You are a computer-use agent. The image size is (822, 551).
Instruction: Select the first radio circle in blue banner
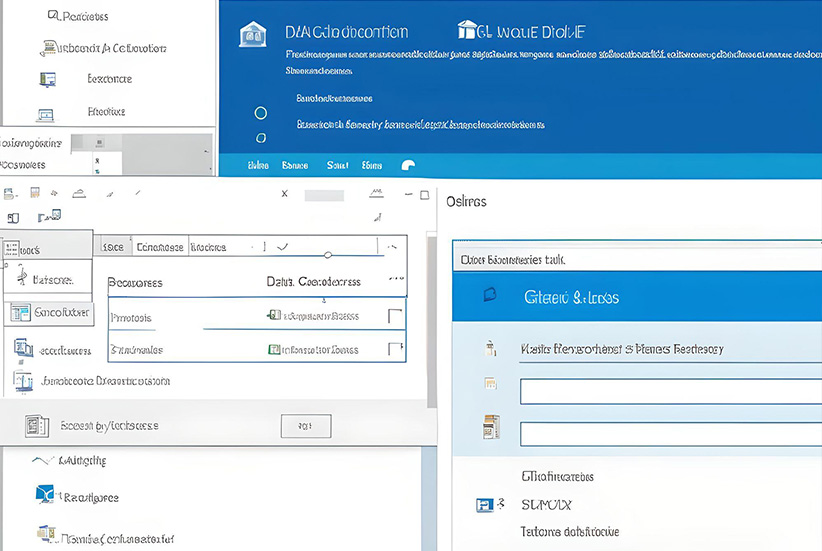coord(261,113)
